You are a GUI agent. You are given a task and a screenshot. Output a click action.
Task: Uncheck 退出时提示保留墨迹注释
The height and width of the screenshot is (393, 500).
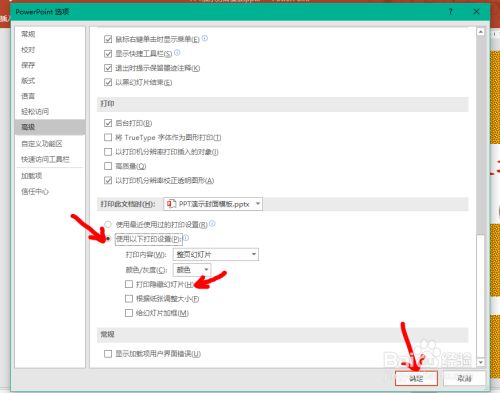coord(108,68)
